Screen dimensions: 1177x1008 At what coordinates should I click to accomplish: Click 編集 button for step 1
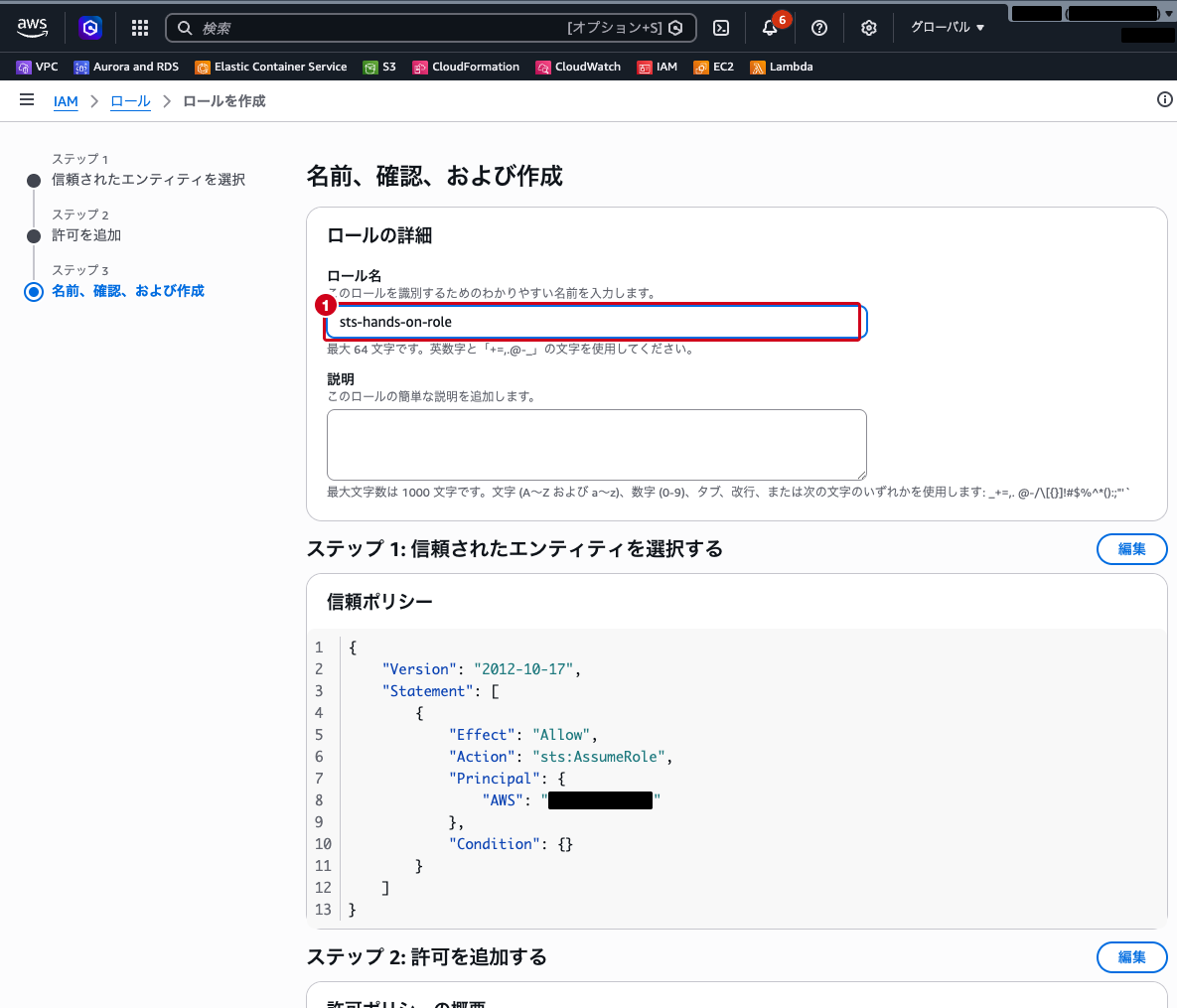click(x=1131, y=548)
